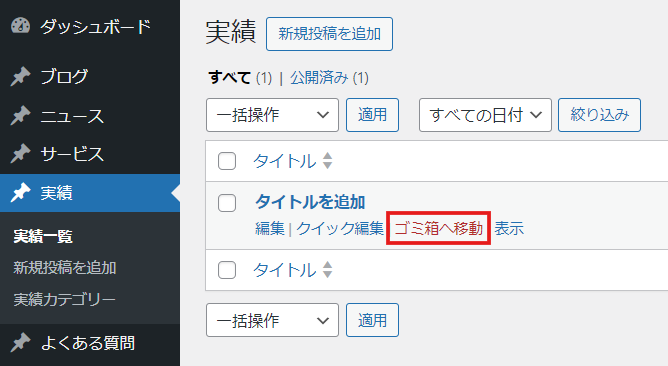Check the select-all box in header row

(x=227, y=161)
